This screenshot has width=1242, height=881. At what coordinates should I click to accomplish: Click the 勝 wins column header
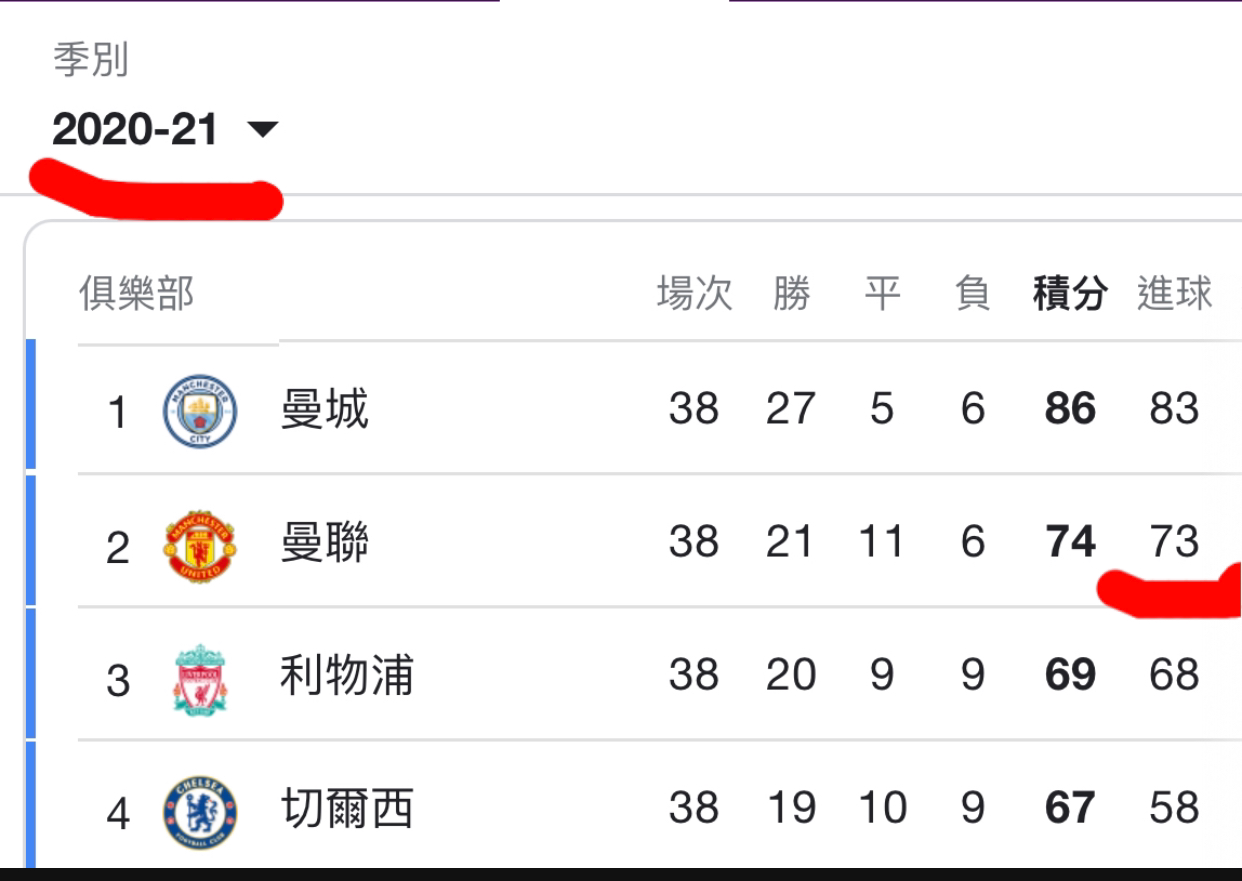(791, 294)
